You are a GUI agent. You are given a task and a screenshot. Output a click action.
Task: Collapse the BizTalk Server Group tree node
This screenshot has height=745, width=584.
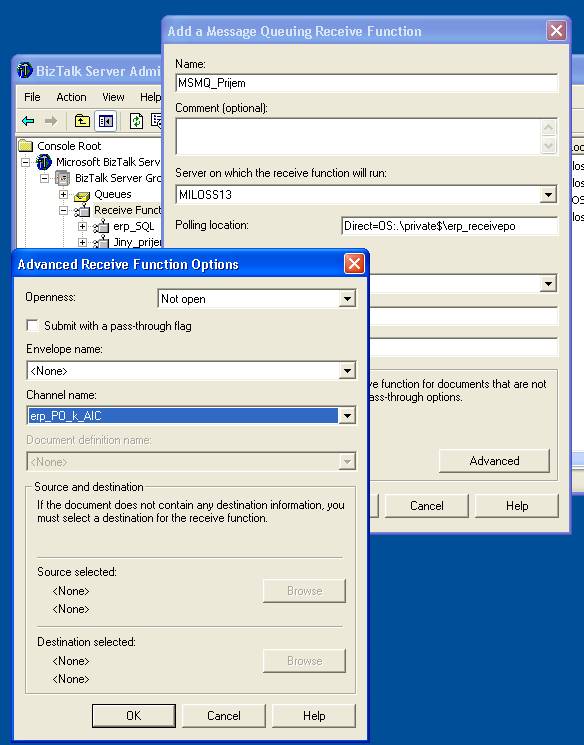coord(44,178)
